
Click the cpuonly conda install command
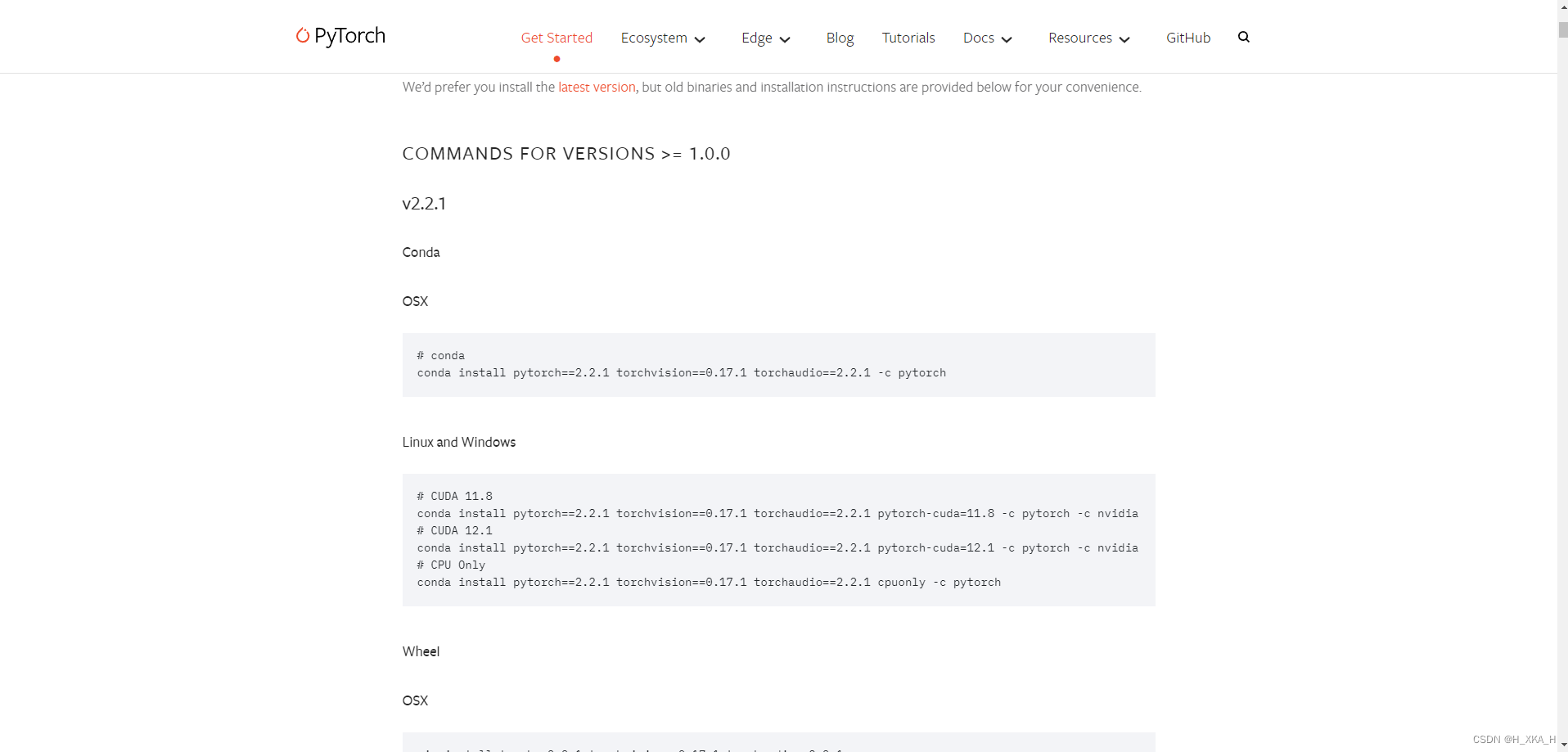click(709, 582)
